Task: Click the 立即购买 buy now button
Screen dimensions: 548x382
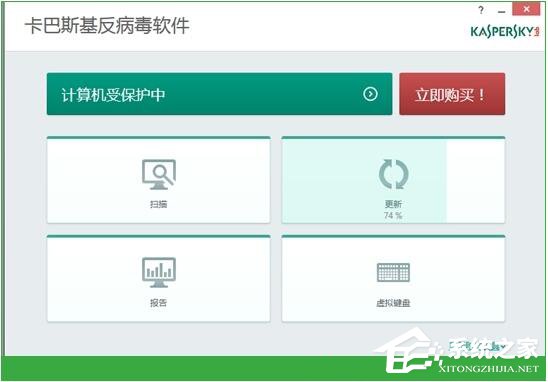Action: 452,94
